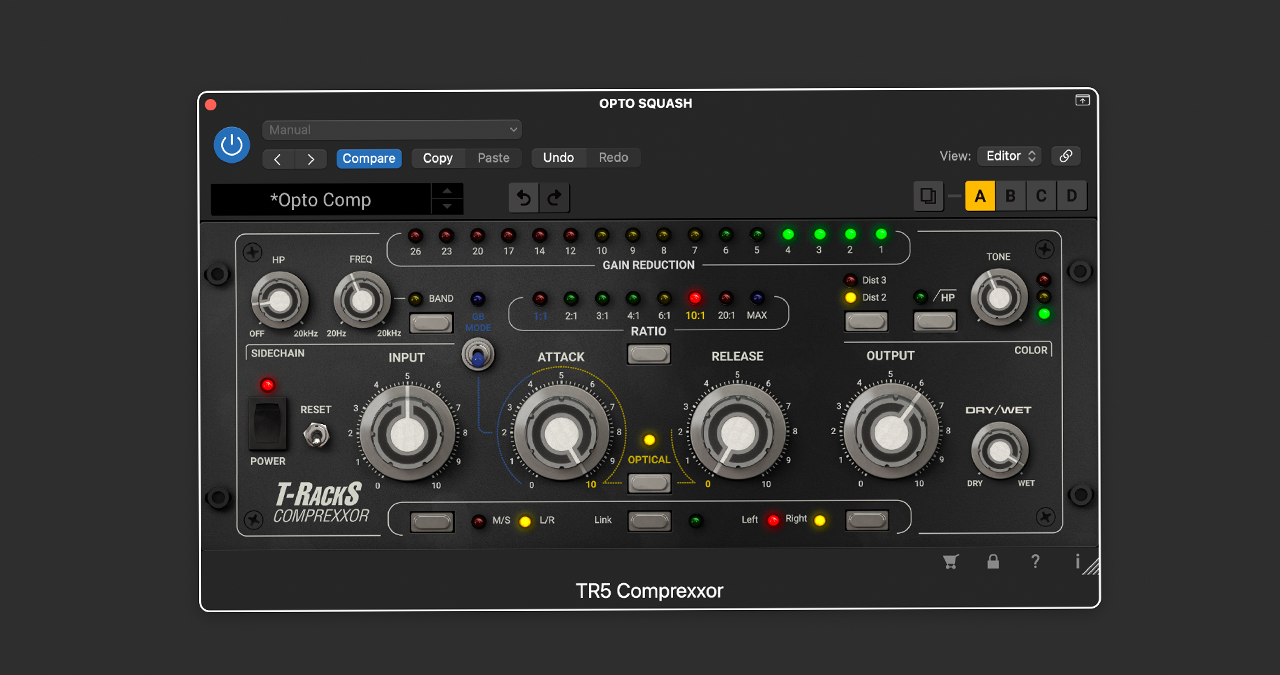Click the copy preset slot icon
The width and height of the screenshot is (1280, 675).
928,196
